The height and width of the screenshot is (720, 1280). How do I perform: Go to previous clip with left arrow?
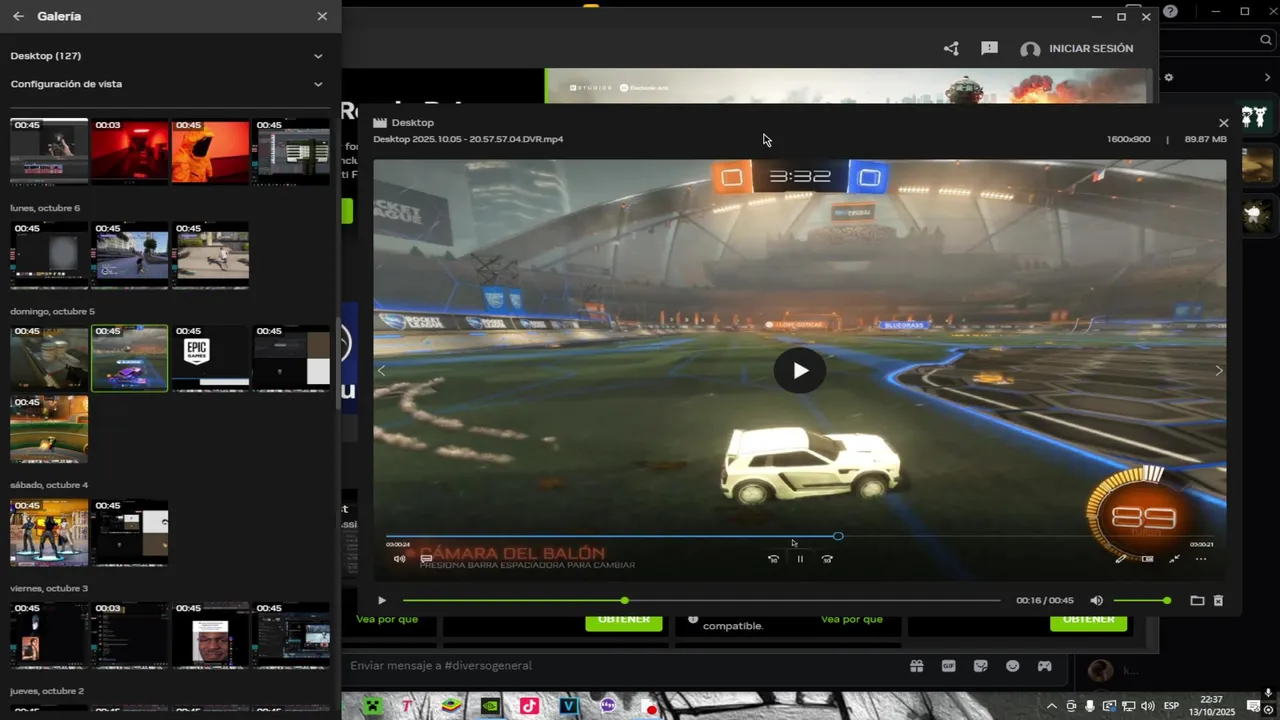(x=381, y=370)
